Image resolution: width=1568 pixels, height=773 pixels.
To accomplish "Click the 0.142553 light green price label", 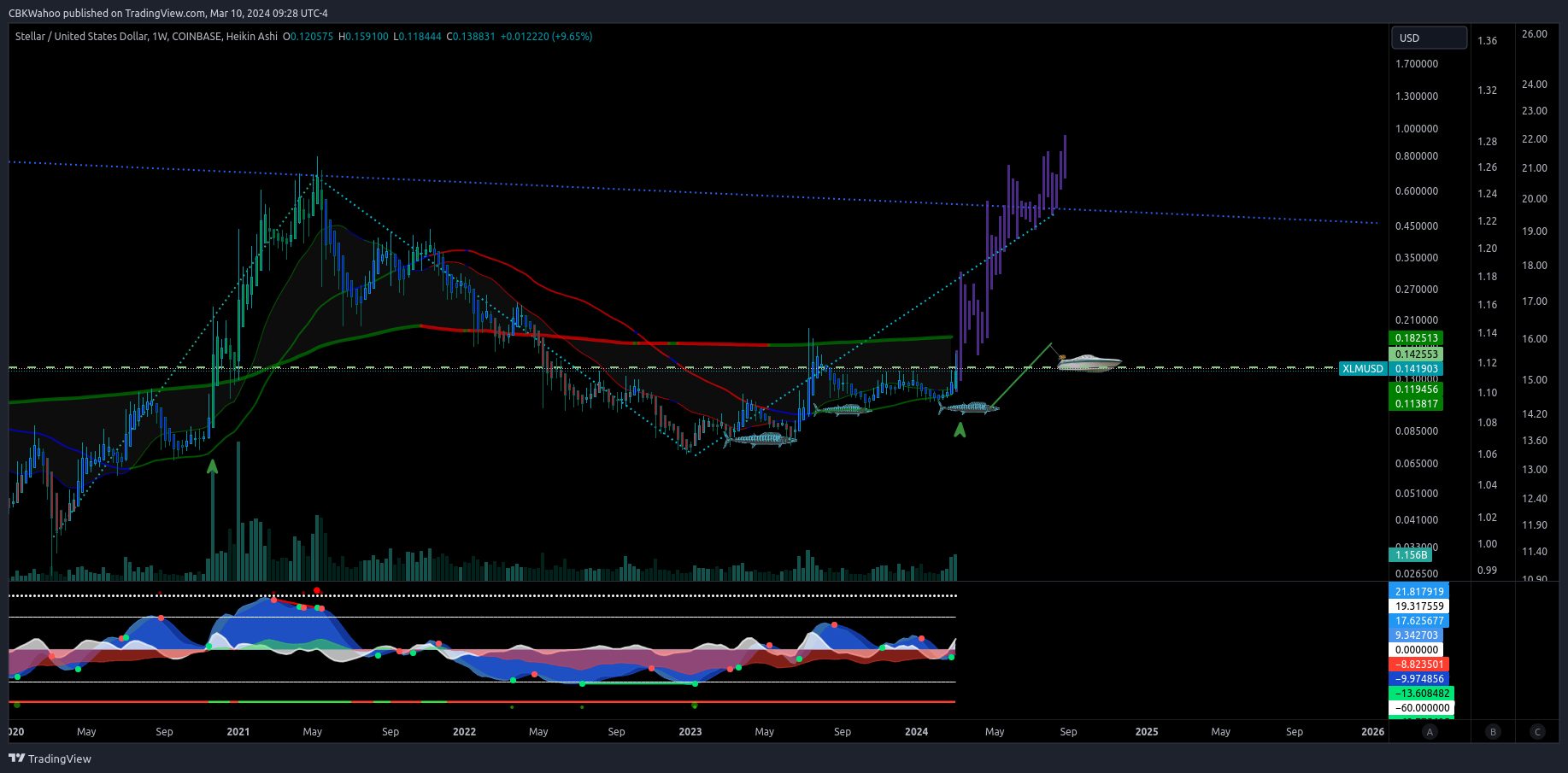I will (x=1417, y=354).
